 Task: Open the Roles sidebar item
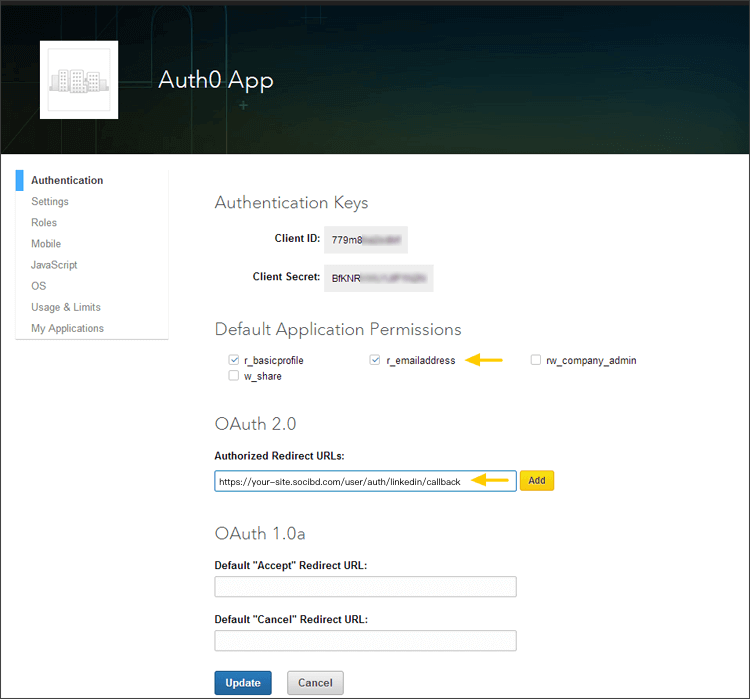tap(44, 223)
